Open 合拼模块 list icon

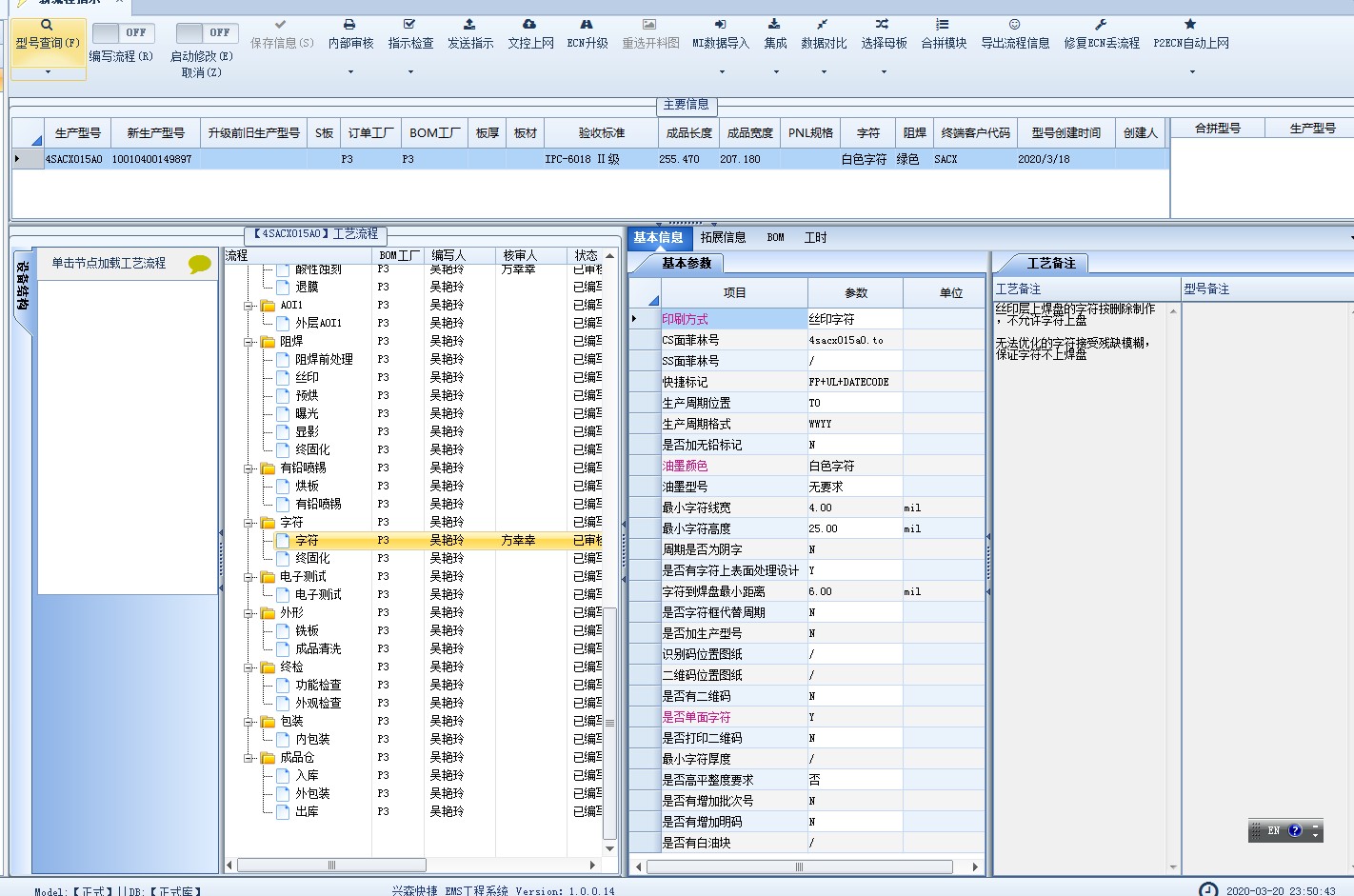point(943,24)
